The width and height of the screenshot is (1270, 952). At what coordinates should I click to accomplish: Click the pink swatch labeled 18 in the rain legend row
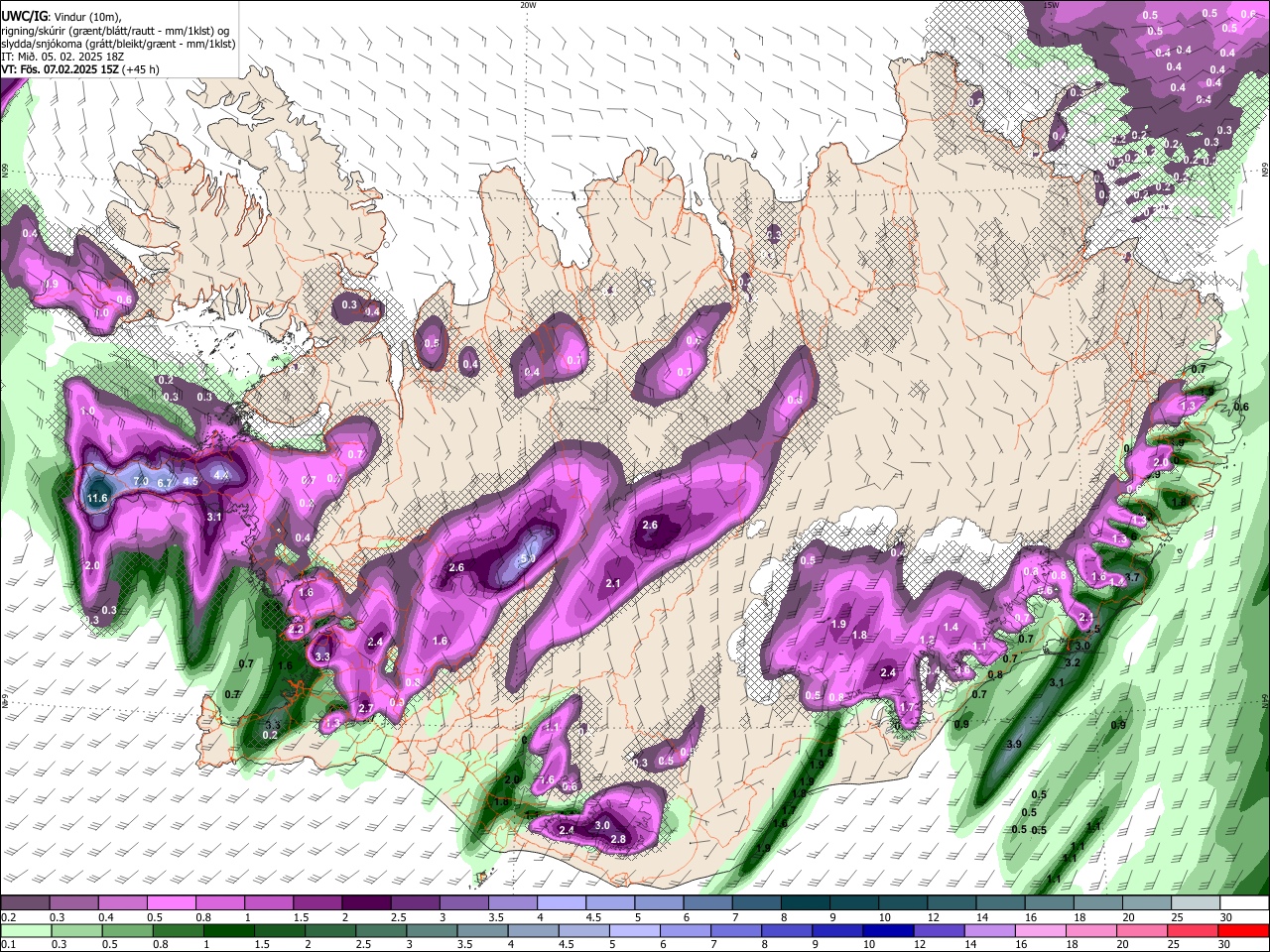point(1091,930)
